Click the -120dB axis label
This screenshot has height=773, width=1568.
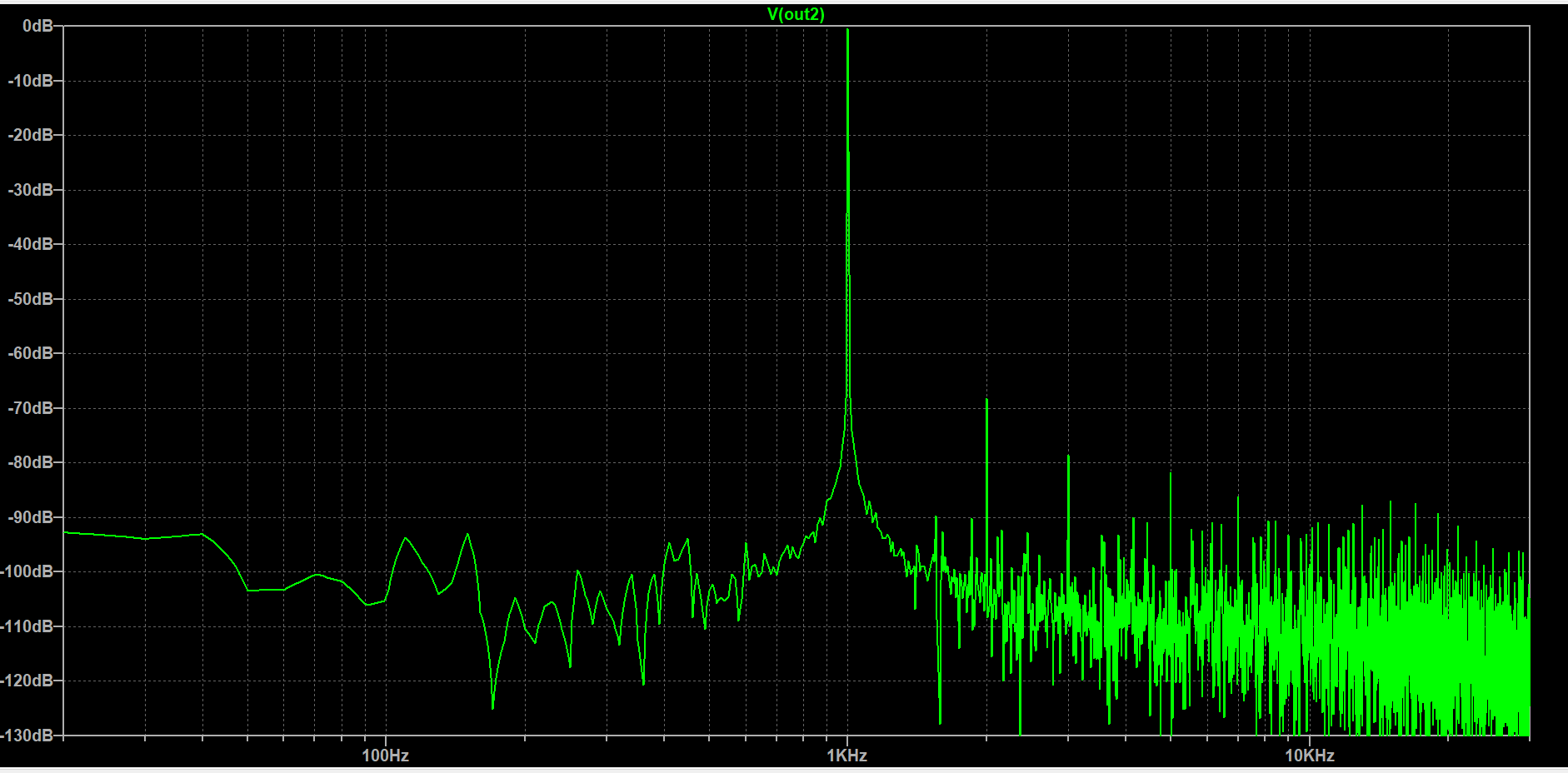pyautogui.click(x=27, y=681)
